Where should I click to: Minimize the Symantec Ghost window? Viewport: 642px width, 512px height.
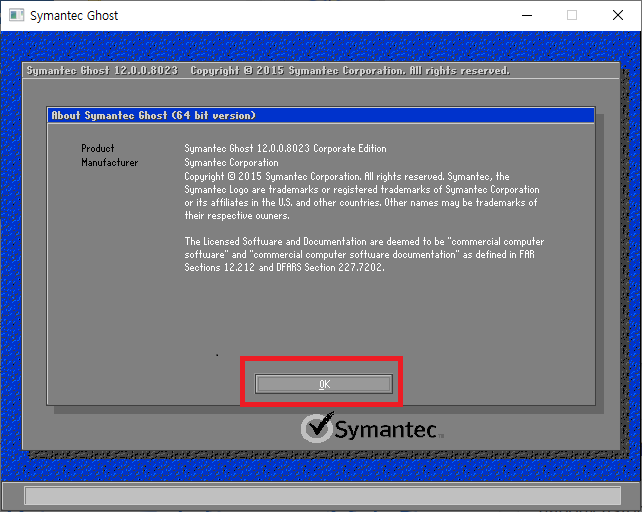527,16
